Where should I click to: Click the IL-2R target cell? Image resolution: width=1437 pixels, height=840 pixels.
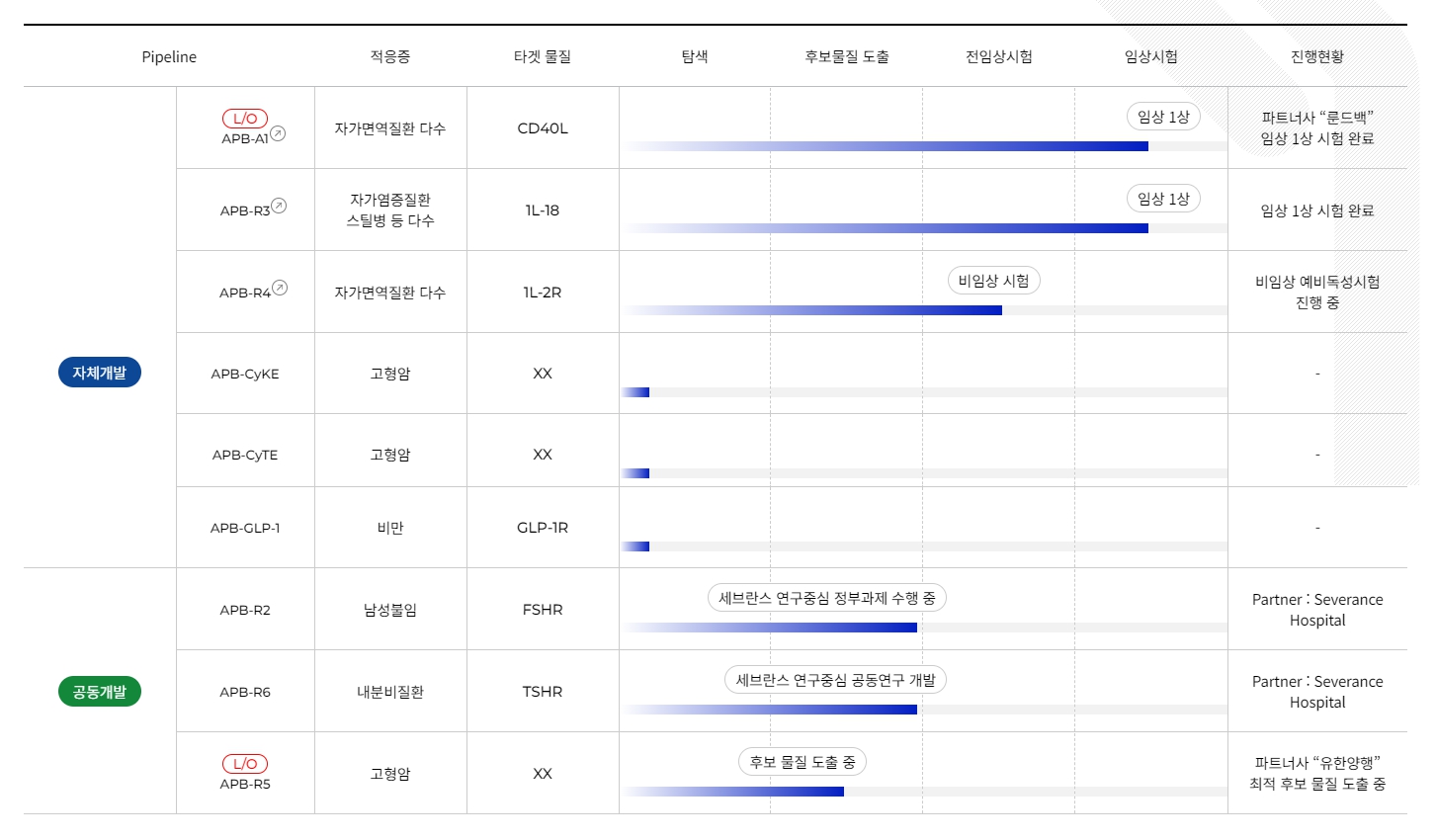coord(543,293)
